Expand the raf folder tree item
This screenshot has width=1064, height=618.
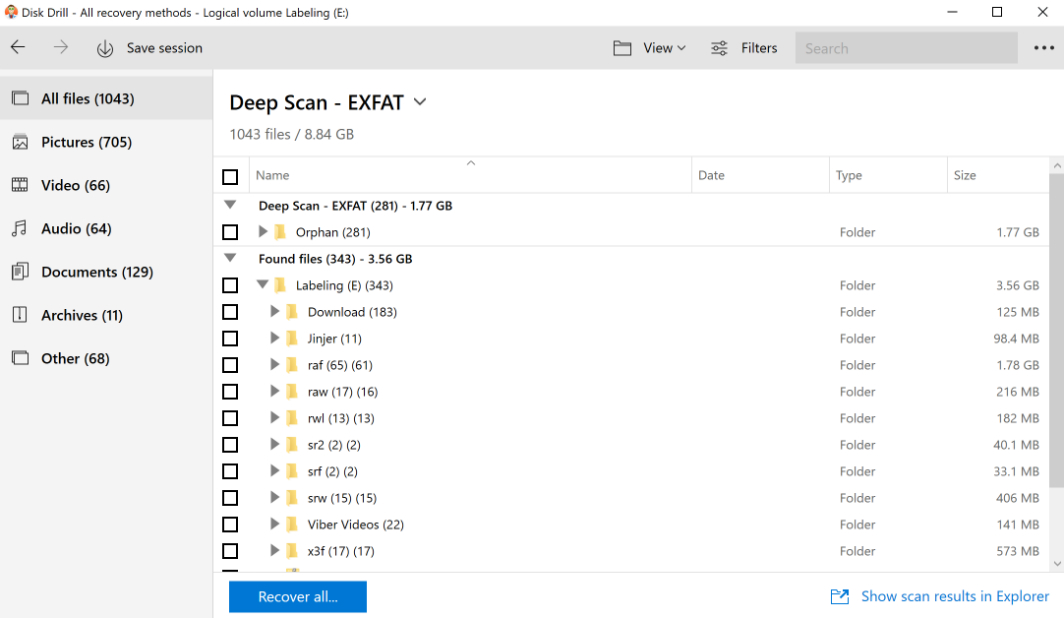click(x=274, y=364)
